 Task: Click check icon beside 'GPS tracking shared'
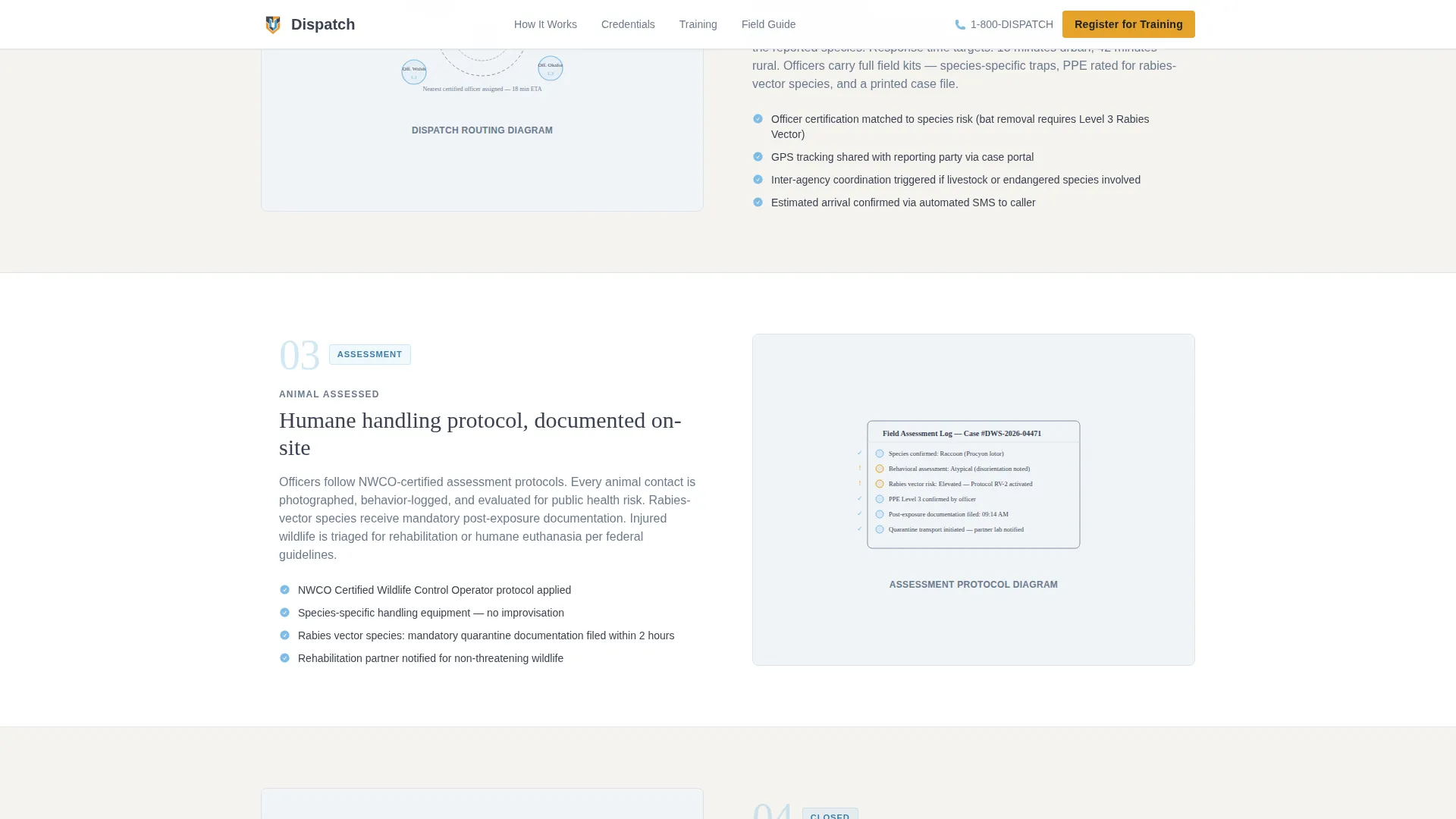click(x=758, y=157)
